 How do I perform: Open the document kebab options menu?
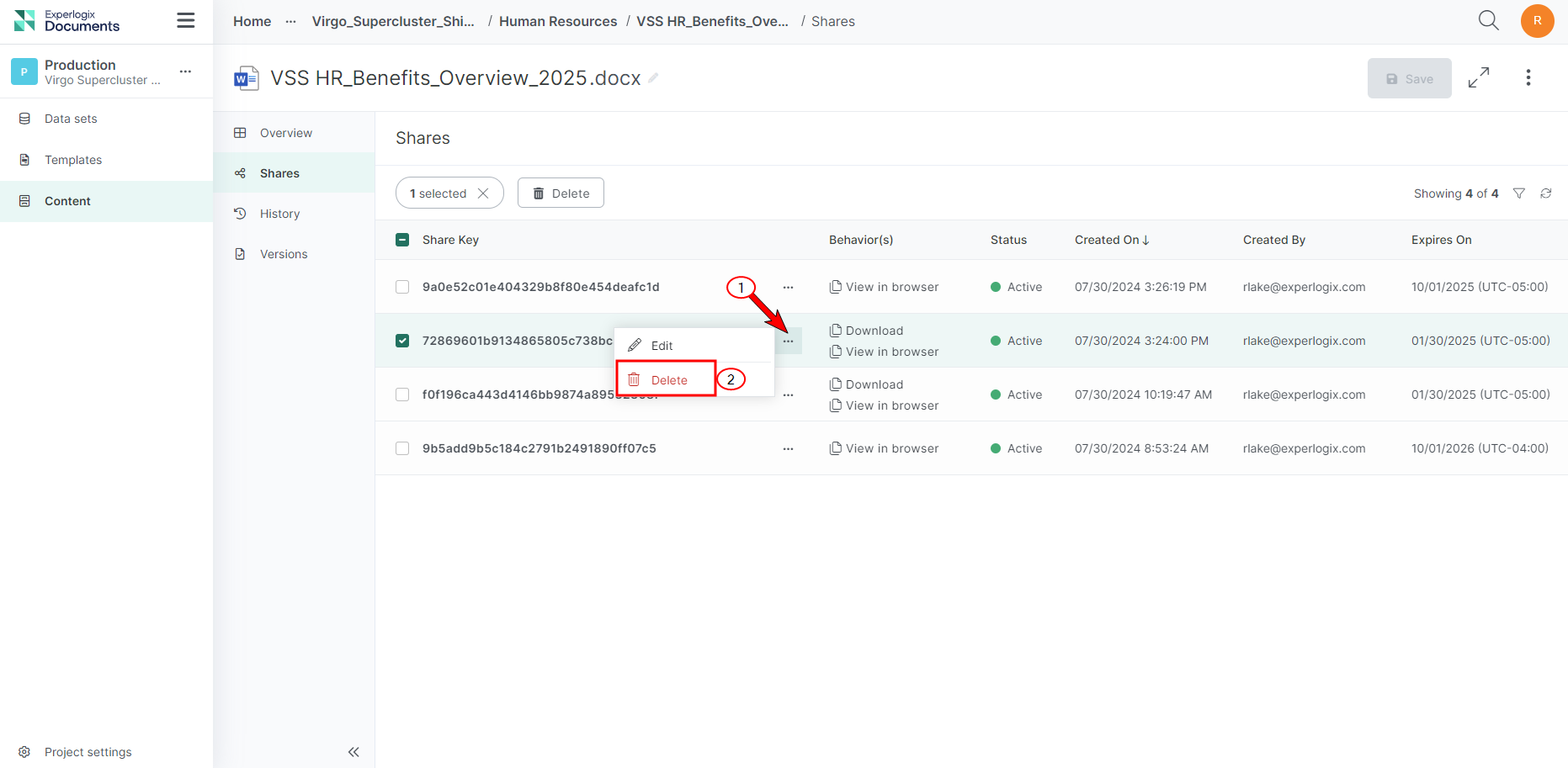point(1528,77)
